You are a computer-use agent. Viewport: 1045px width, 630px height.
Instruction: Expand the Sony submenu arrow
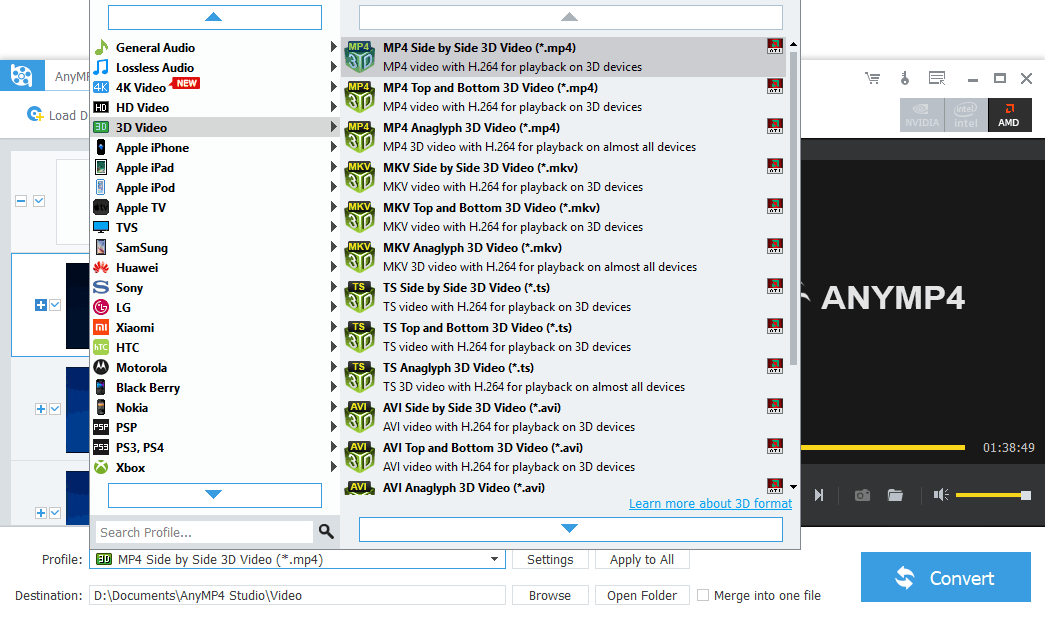[333, 287]
